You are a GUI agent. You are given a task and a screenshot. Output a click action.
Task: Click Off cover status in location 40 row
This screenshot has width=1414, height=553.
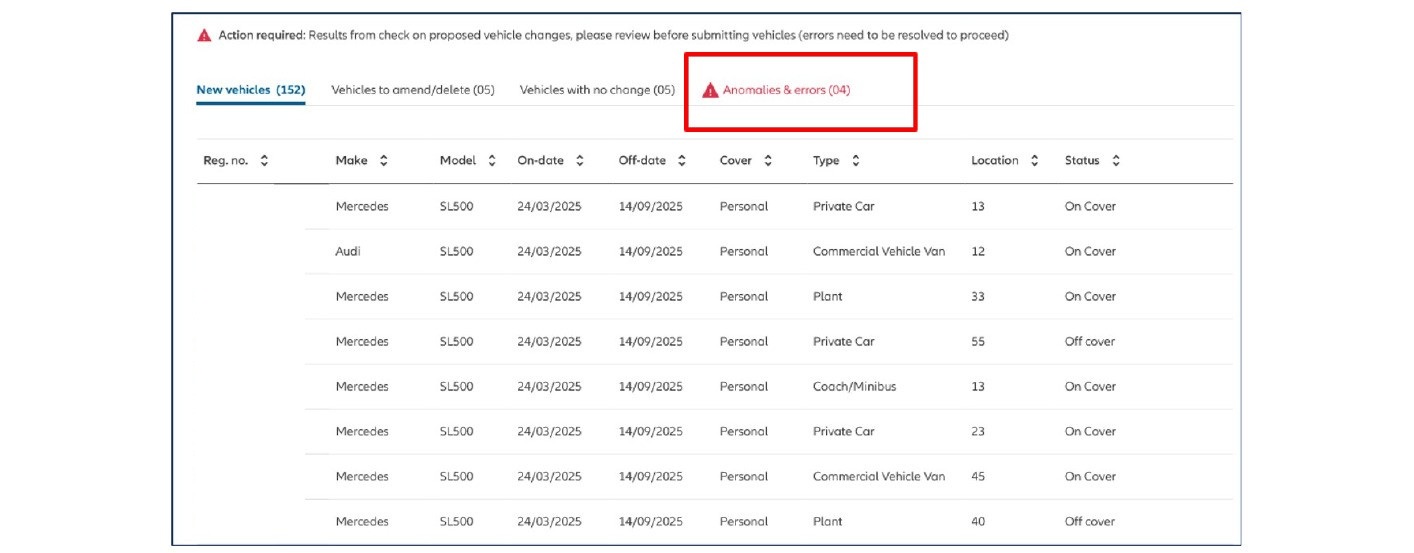1090,522
